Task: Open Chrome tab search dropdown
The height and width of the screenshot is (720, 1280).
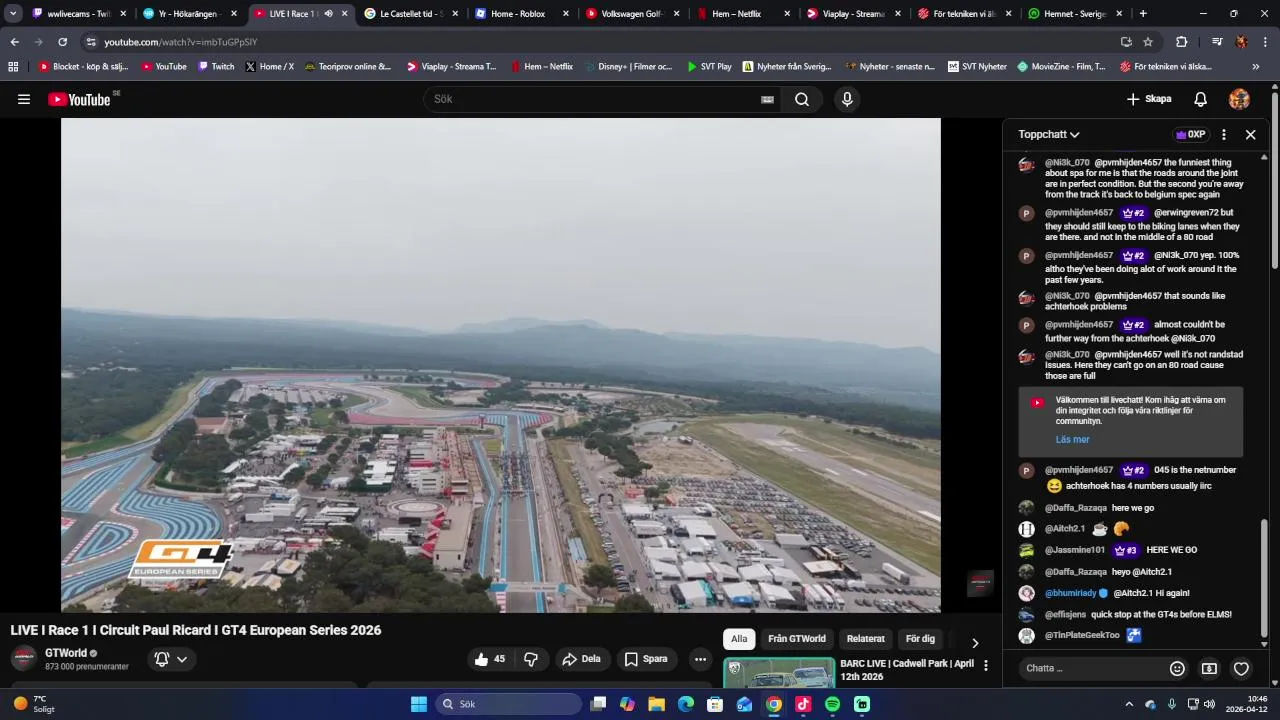Action: (x=13, y=14)
